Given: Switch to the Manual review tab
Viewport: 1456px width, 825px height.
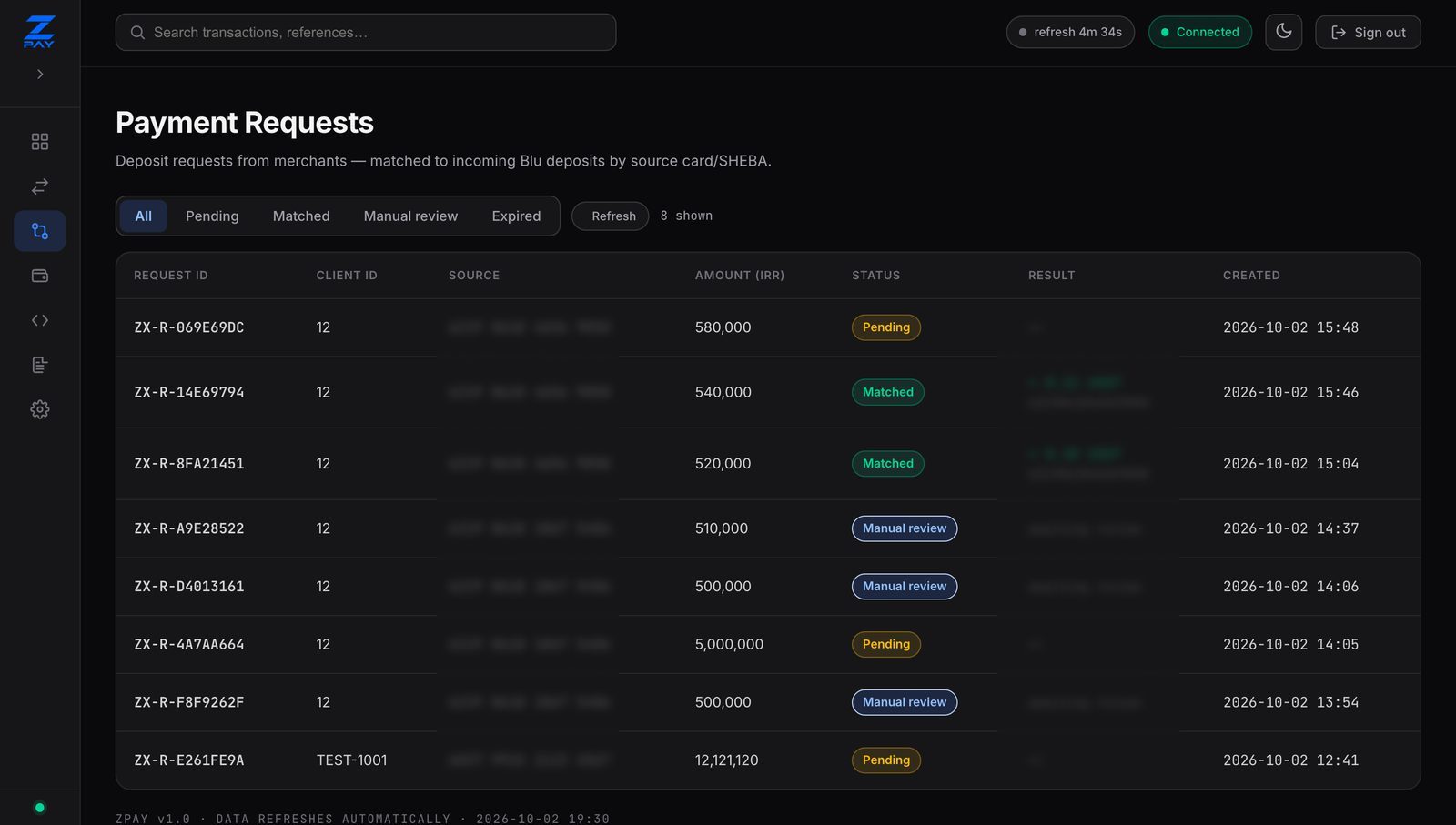Looking at the screenshot, I should [410, 216].
